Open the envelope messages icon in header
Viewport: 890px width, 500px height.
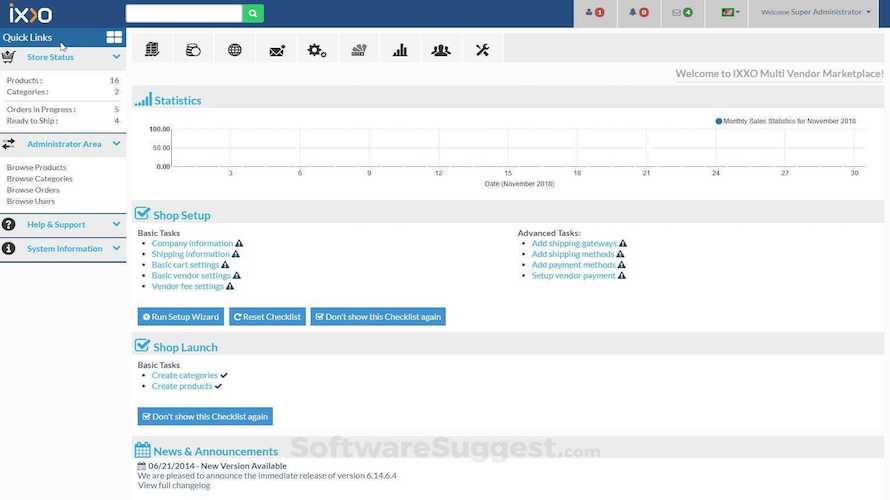tap(682, 12)
